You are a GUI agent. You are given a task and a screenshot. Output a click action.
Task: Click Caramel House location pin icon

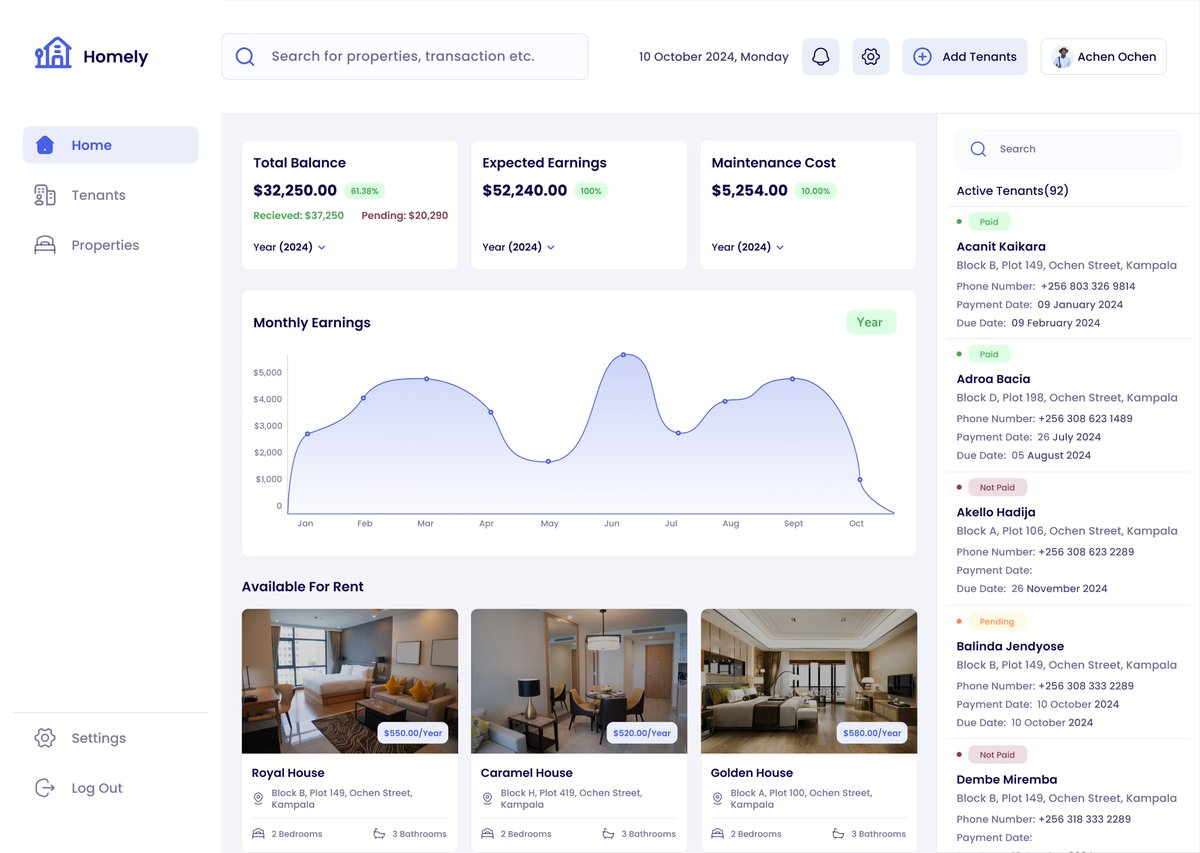(x=487, y=799)
